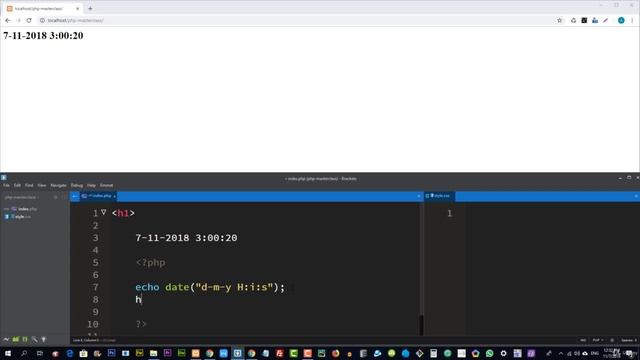
Task: Click the Chrome profile avatar
Action: [x=621, y=20]
